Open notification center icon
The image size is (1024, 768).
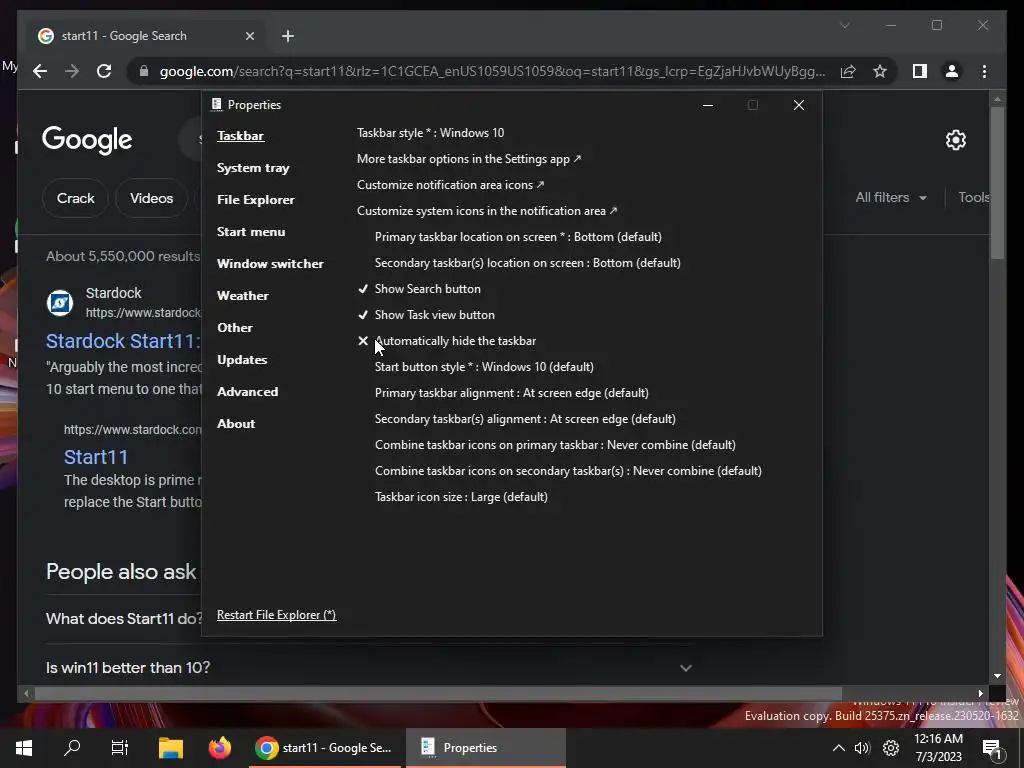point(993,750)
